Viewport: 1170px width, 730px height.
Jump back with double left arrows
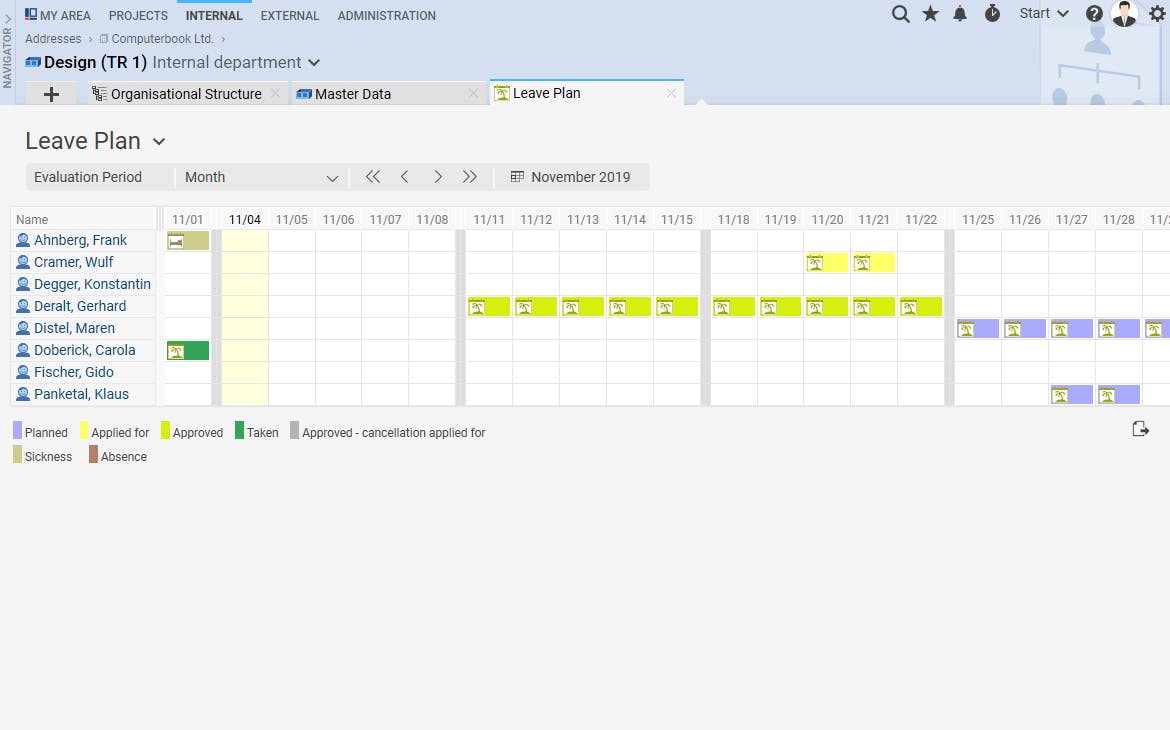[372, 177]
